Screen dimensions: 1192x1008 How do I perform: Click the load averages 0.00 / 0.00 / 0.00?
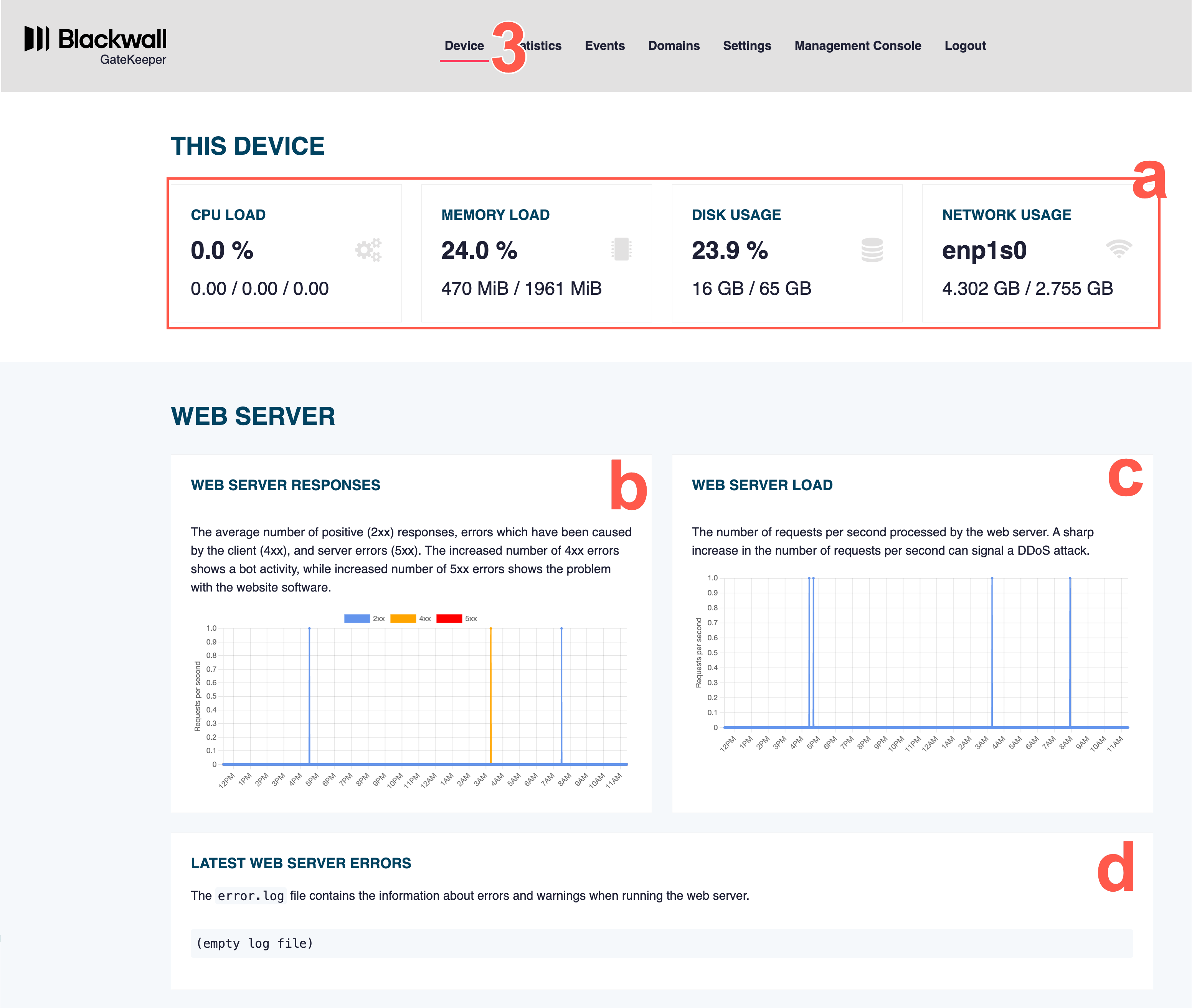(x=260, y=289)
